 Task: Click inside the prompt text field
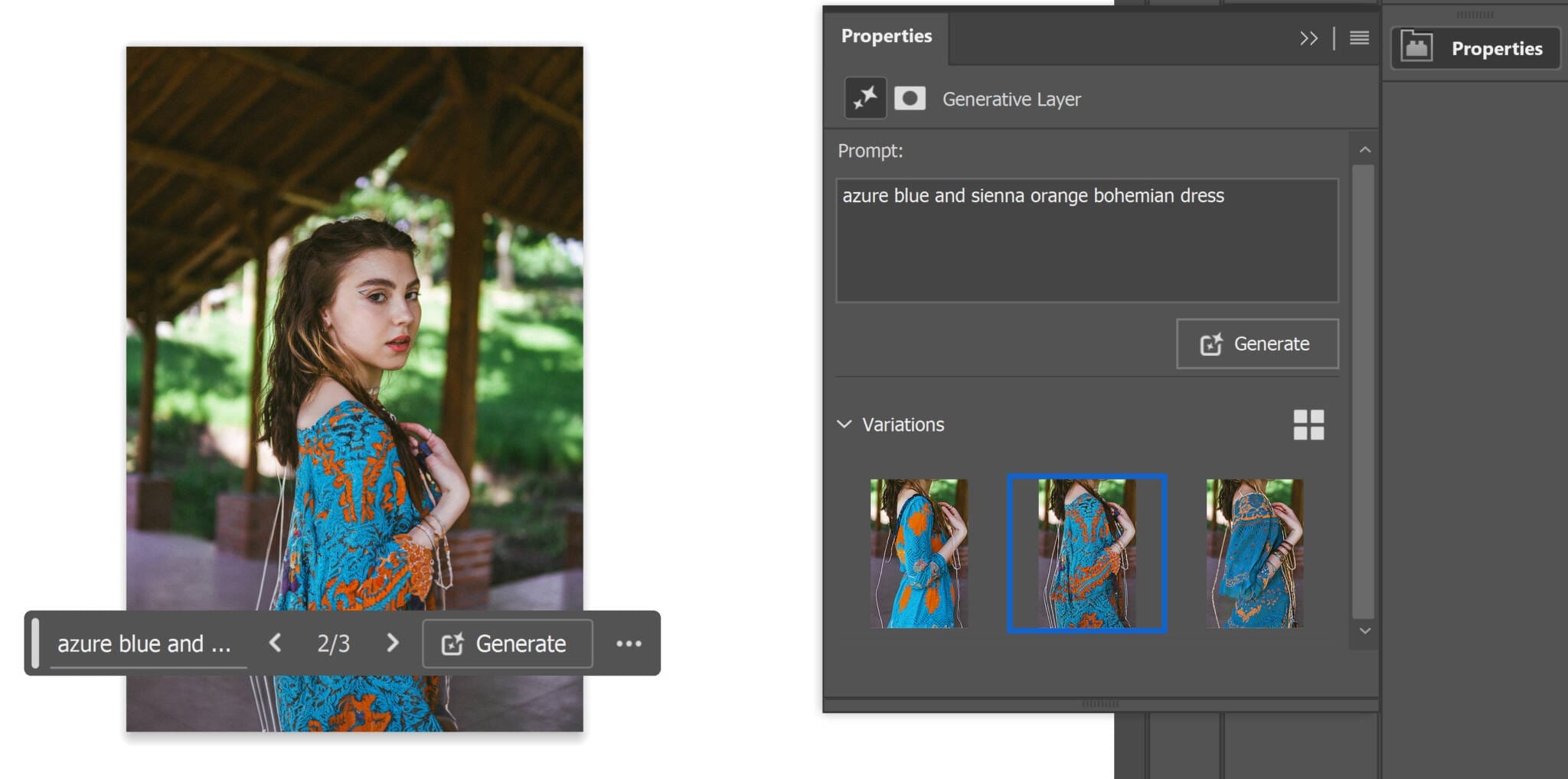(x=1087, y=237)
